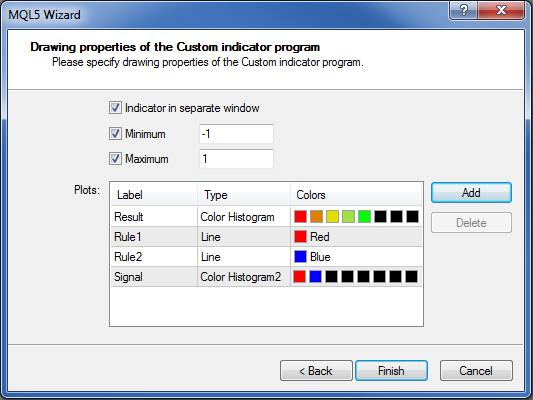The image size is (533, 400).
Task: Open Line type cell for Rule1
Action: click(244, 237)
